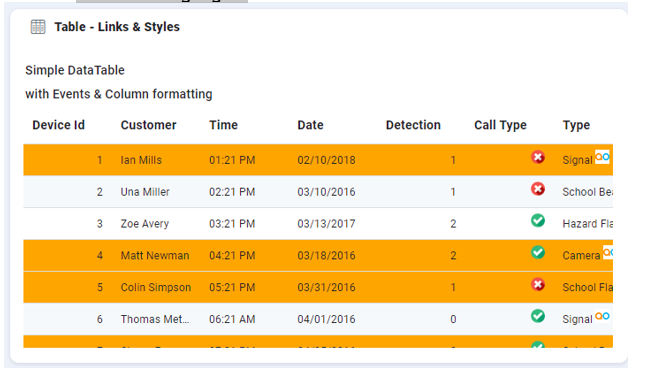The image size is (672, 368).
Task: Click the table icon beside Links & Styles title
Action: click(38, 27)
